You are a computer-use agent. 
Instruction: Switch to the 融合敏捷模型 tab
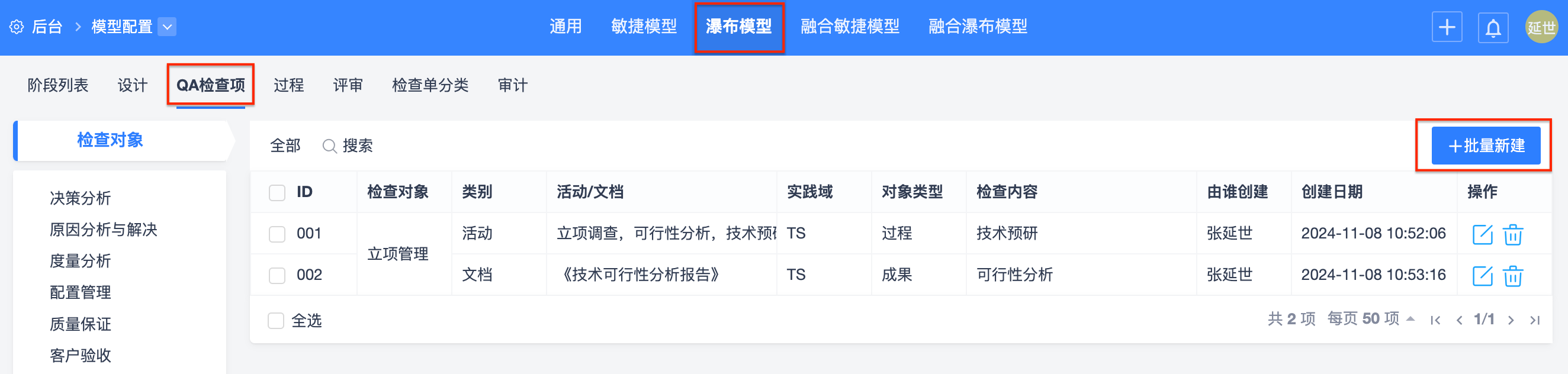coord(850,27)
